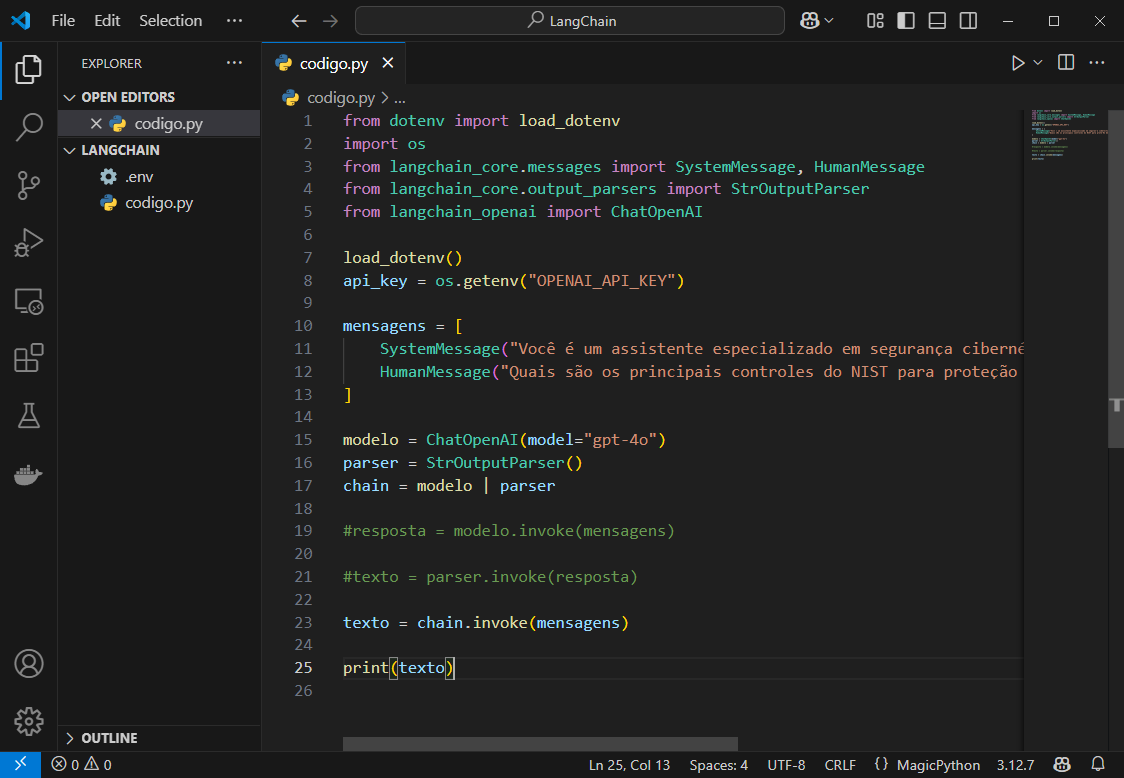Open the Search view in activity bar
Screen dimensions: 1124x778
click(29, 127)
